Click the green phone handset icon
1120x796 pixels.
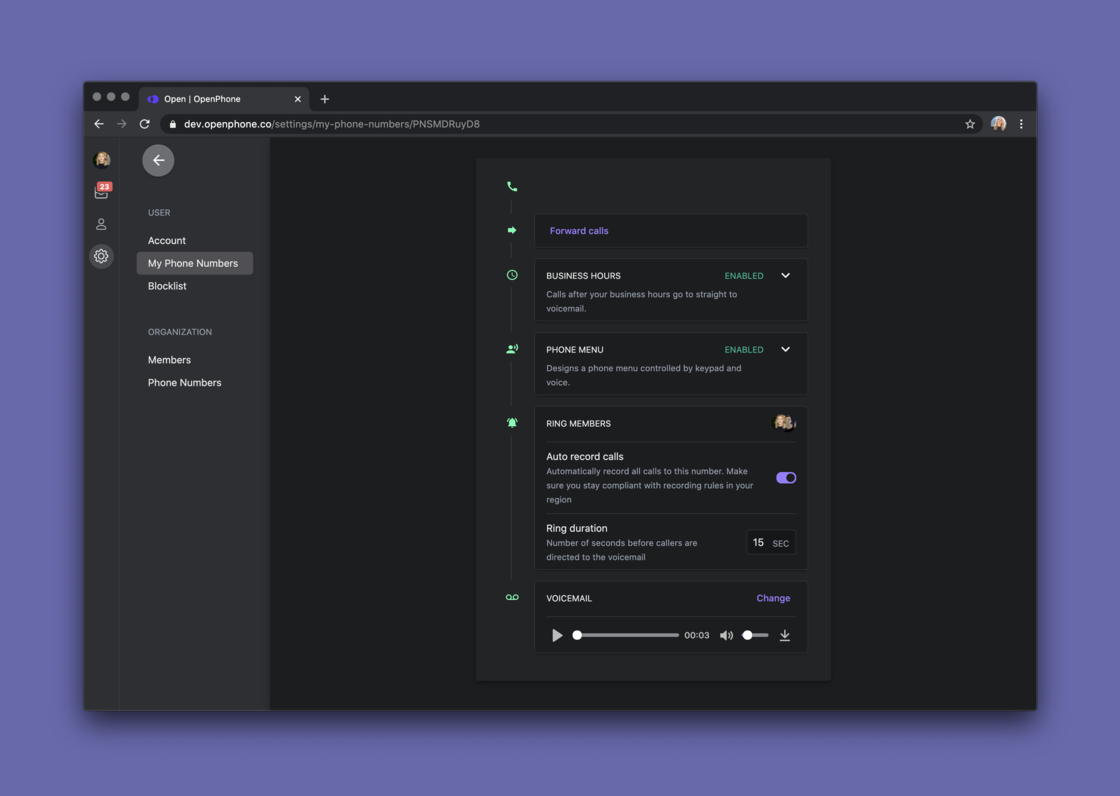[512, 186]
